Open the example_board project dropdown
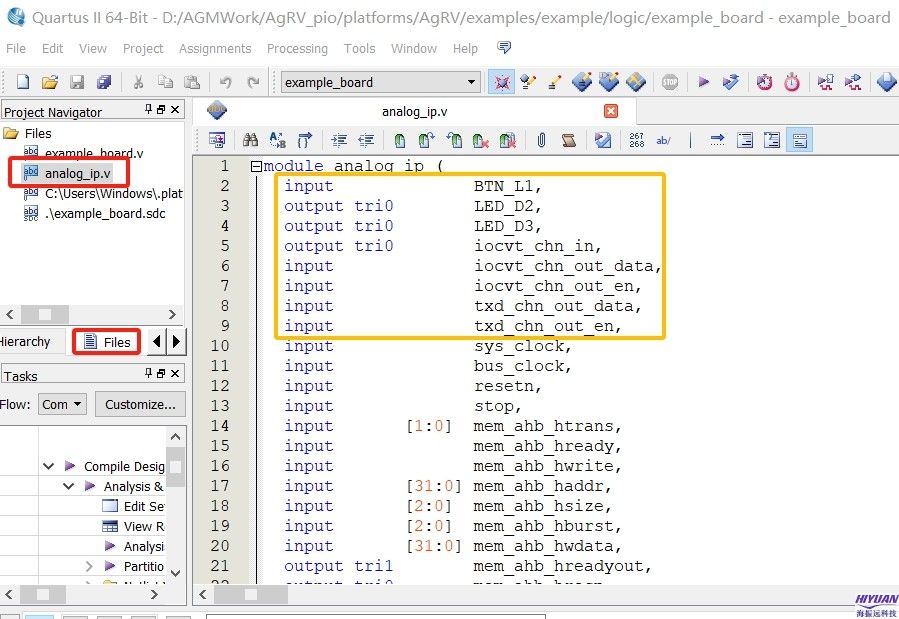This screenshot has height=619, width=899. (x=472, y=83)
